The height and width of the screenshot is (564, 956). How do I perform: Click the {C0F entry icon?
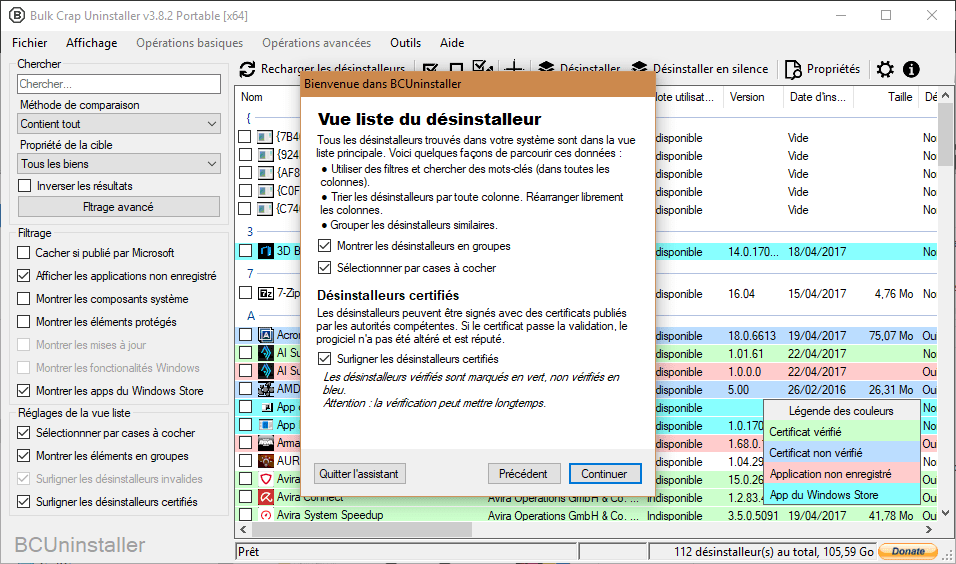265,191
